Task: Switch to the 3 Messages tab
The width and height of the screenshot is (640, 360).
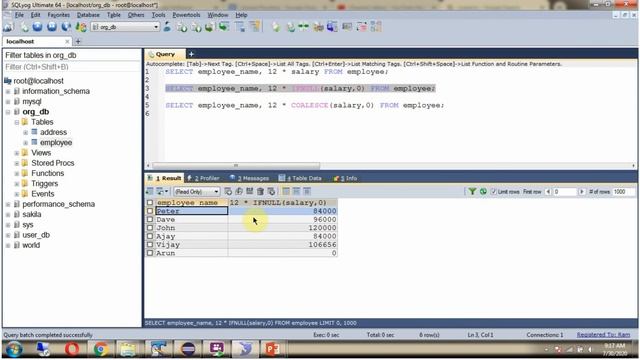Action: tap(249, 178)
